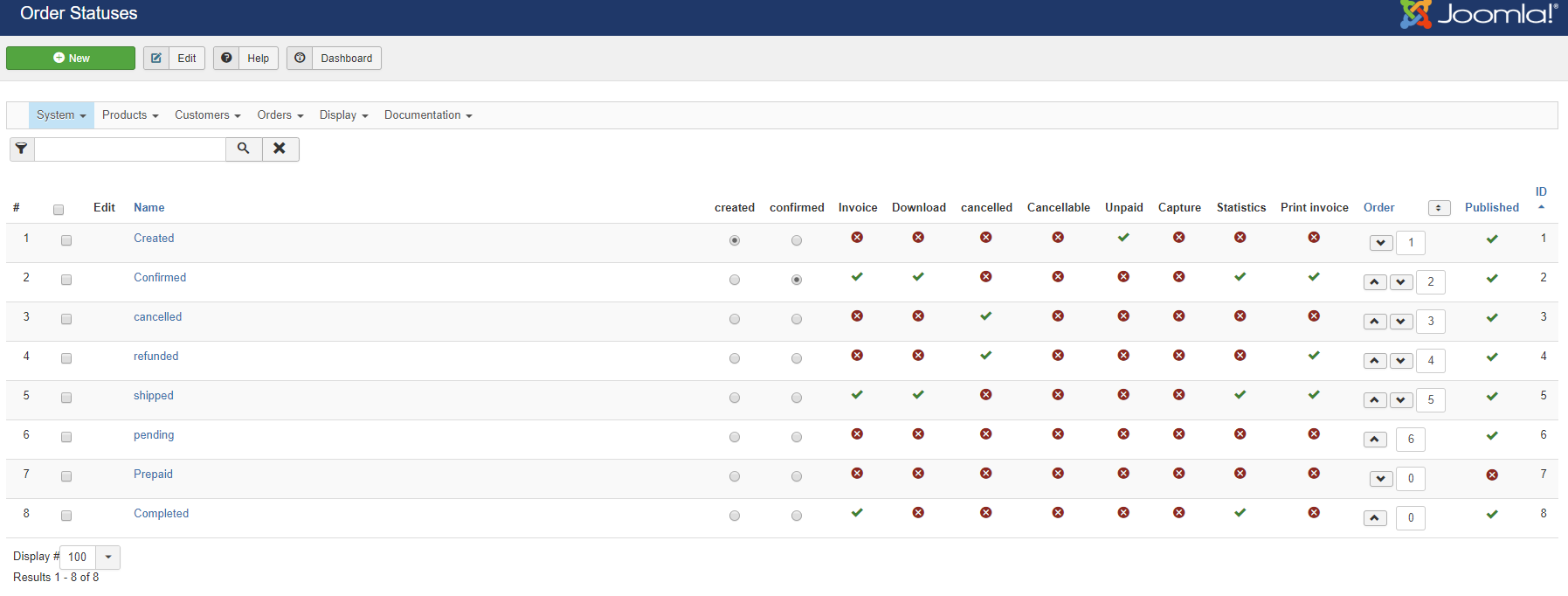Screen dimensions: 1568x596
Task: Open the Completed status link
Action: pyautogui.click(x=161, y=514)
